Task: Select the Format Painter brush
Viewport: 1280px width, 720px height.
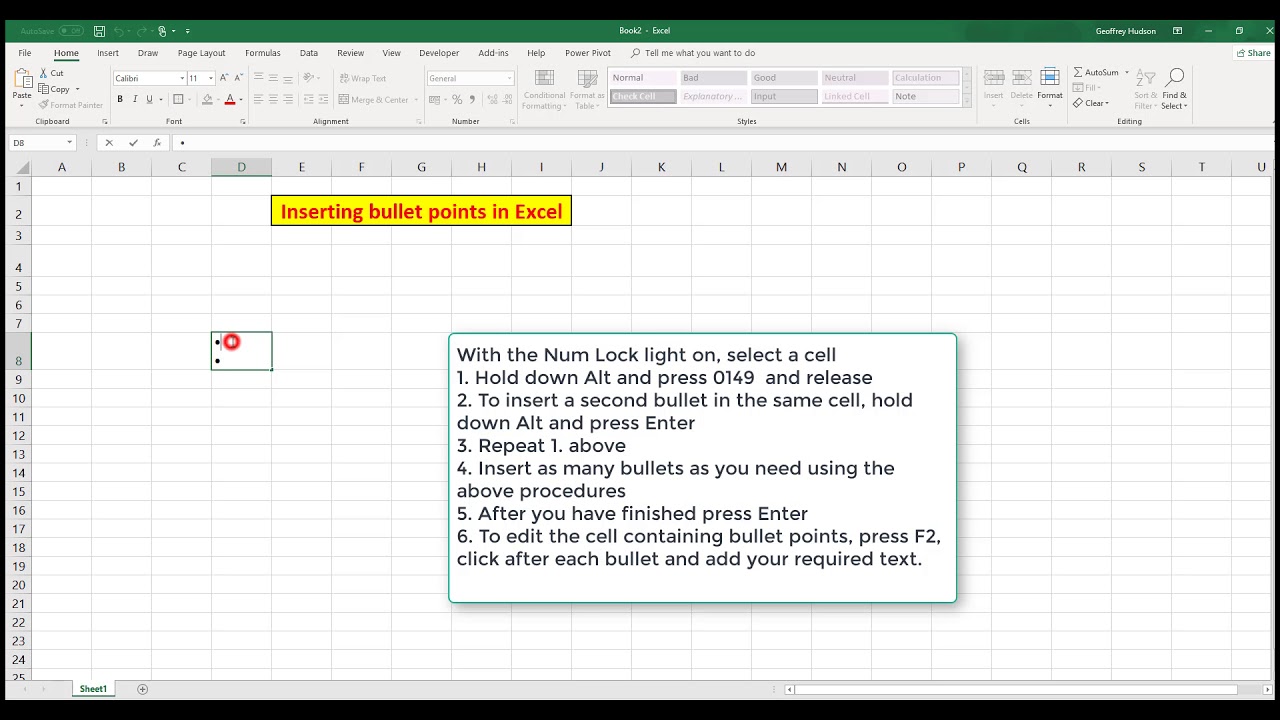Action: (x=44, y=105)
